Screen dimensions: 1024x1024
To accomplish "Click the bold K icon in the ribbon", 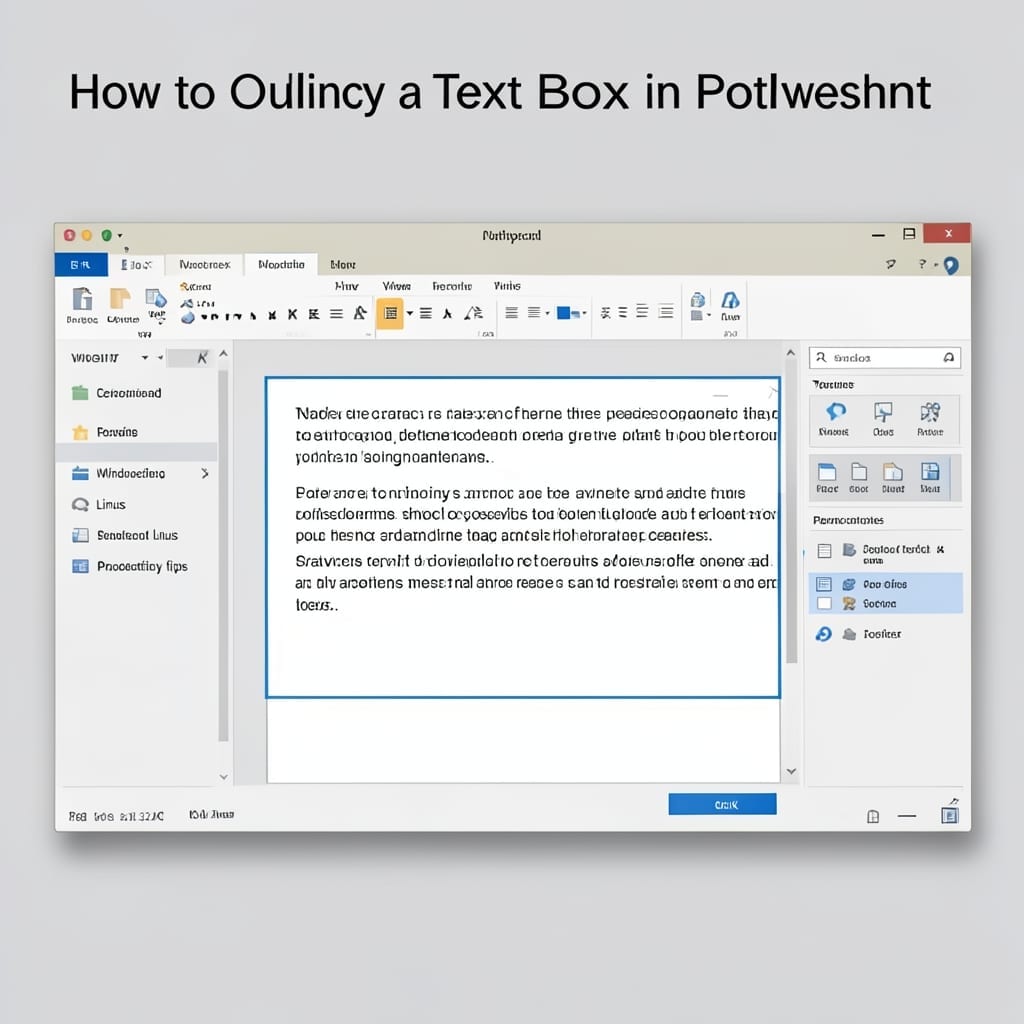I will (293, 315).
